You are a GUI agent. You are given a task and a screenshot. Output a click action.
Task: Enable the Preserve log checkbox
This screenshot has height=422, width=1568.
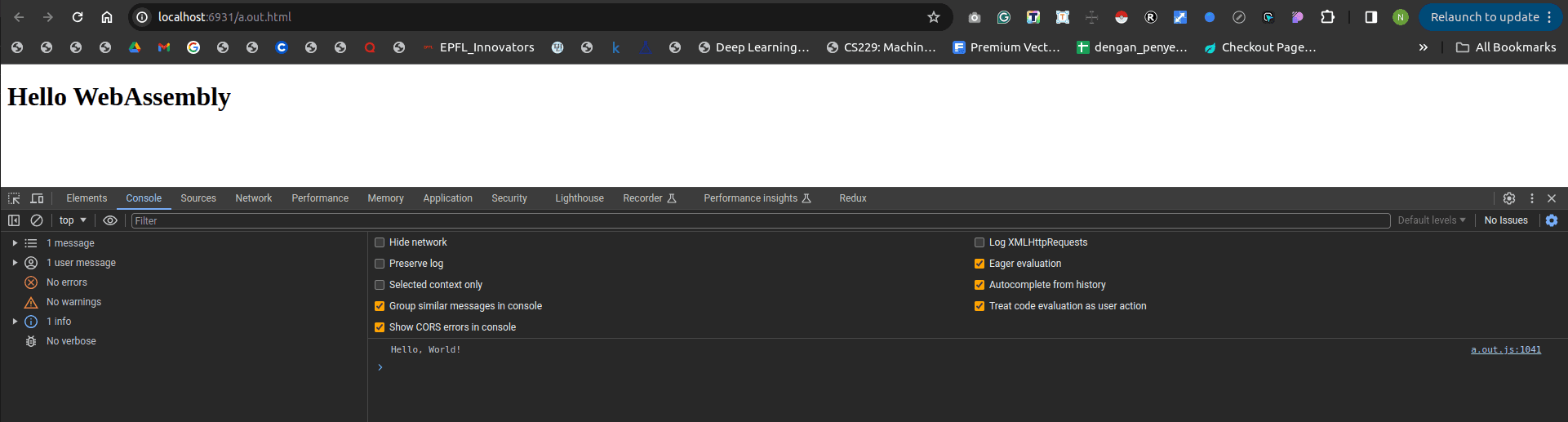(380, 264)
